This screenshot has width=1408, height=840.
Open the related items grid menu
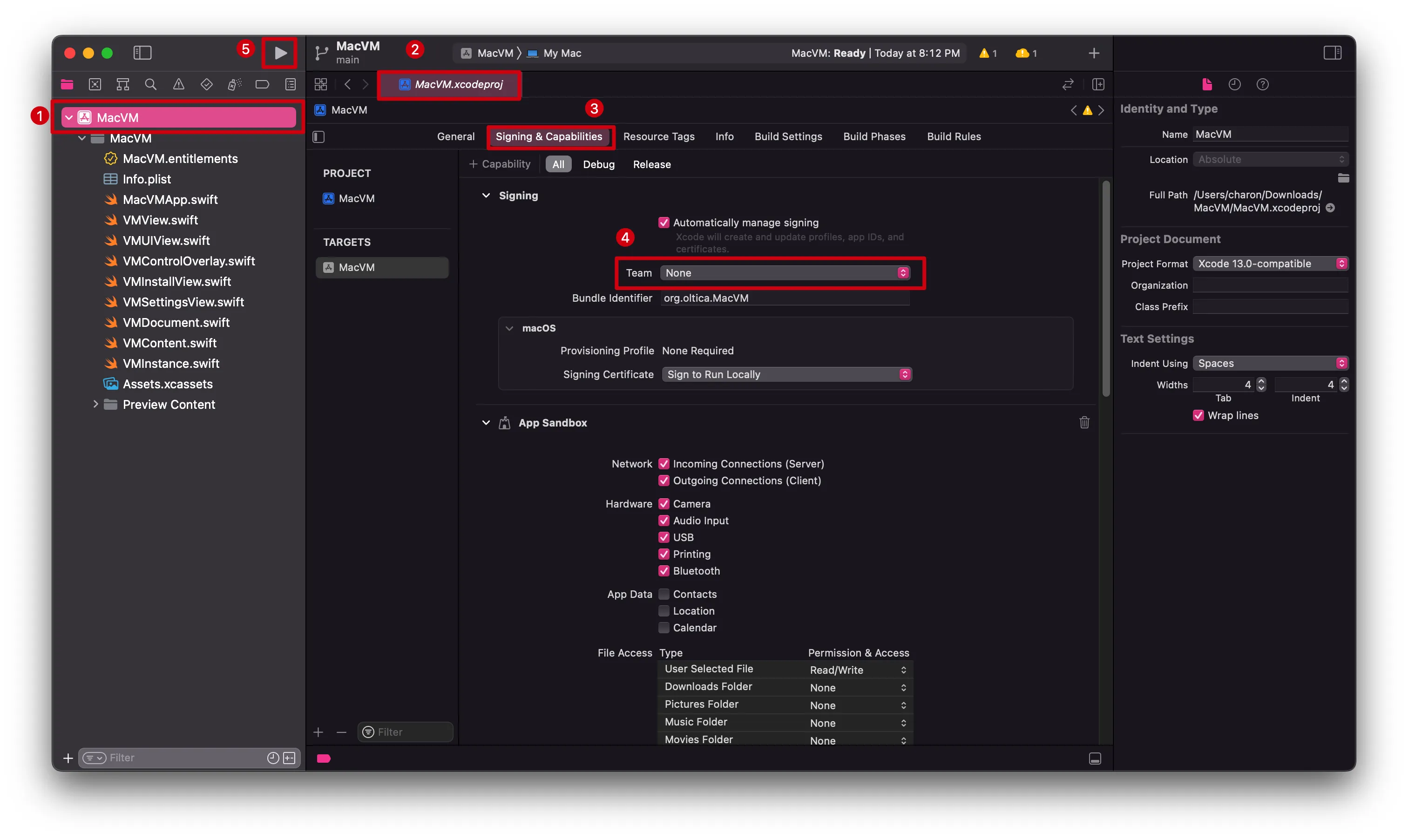(x=321, y=84)
